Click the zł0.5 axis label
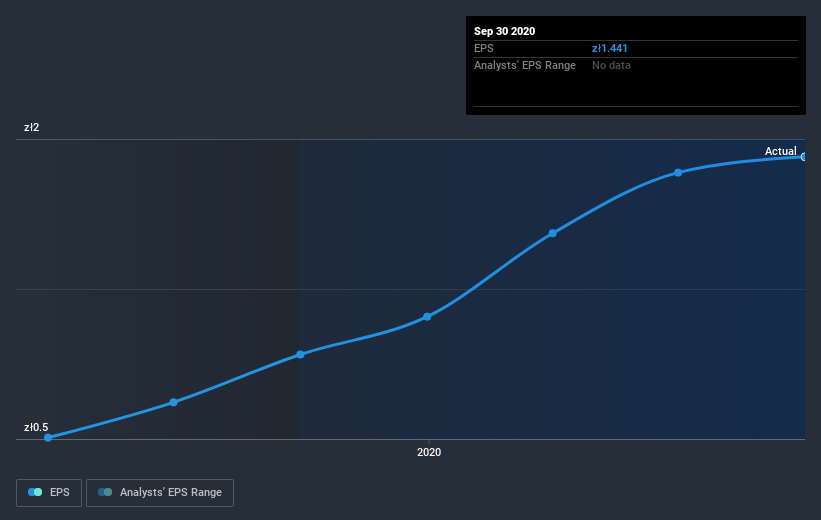This screenshot has height=520, width=821. tap(36, 427)
